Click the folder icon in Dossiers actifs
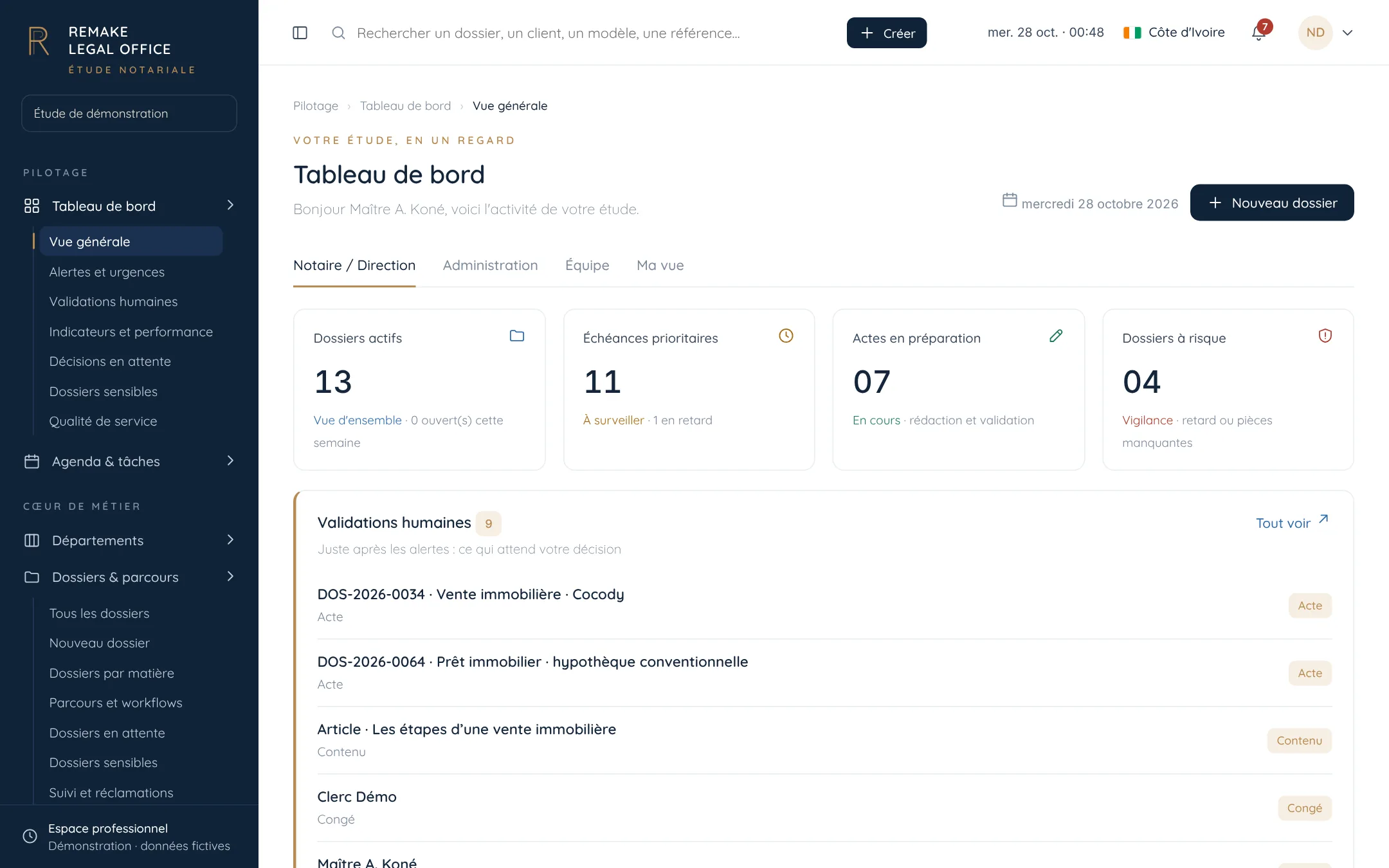 click(517, 336)
